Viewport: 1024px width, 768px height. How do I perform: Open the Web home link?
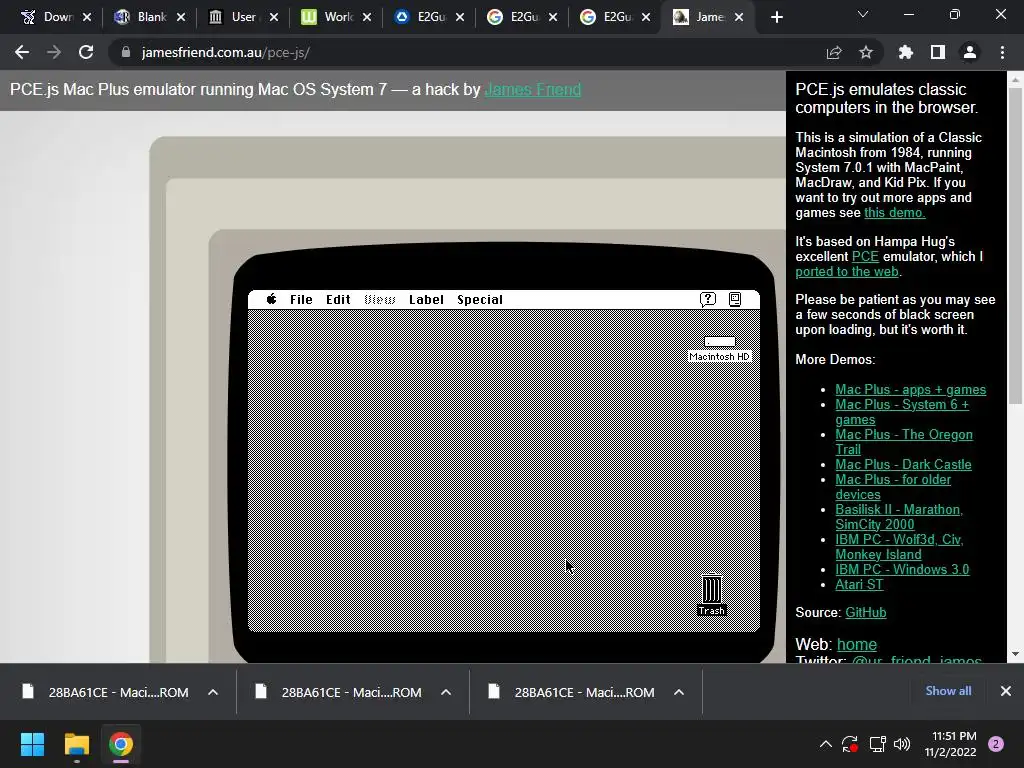point(857,645)
